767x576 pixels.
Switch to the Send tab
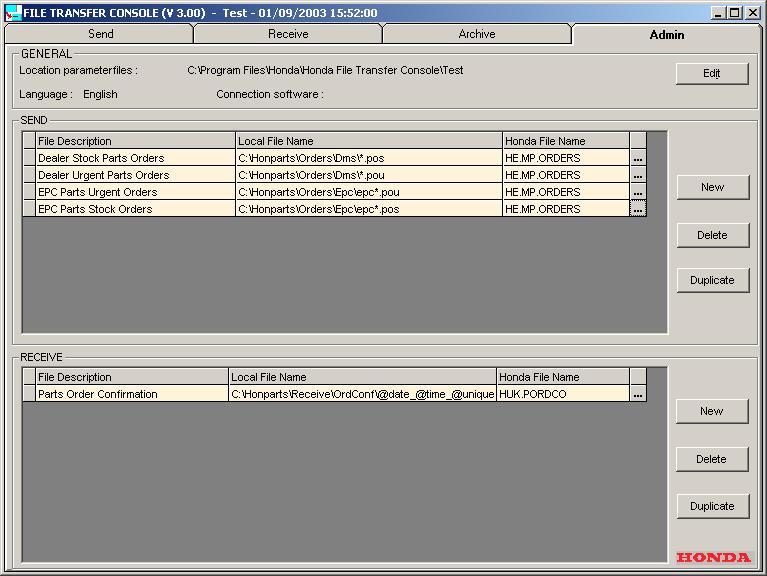pos(100,34)
